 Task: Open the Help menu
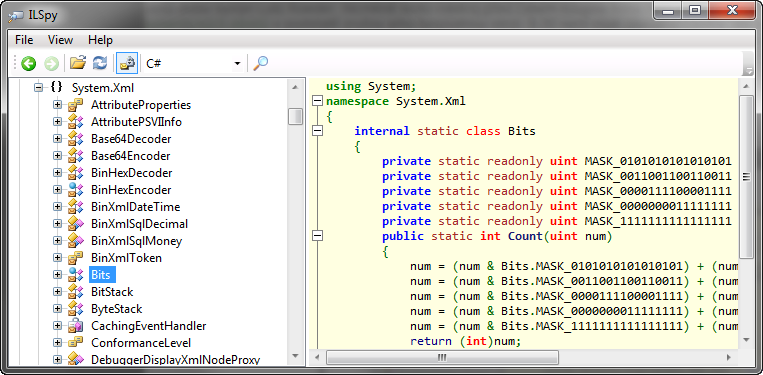click(100, 40)
